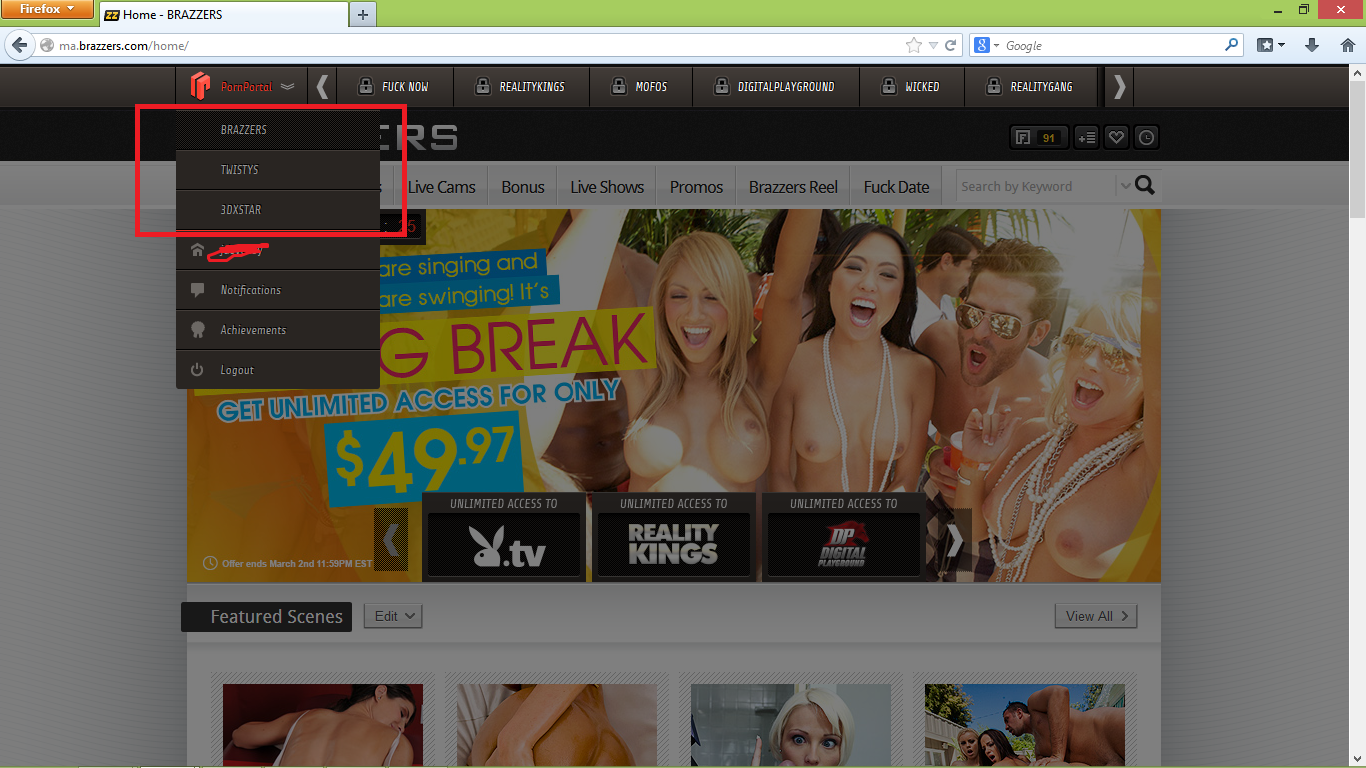
Task: Click View All for Featured Scenes
Action: 1096,616
